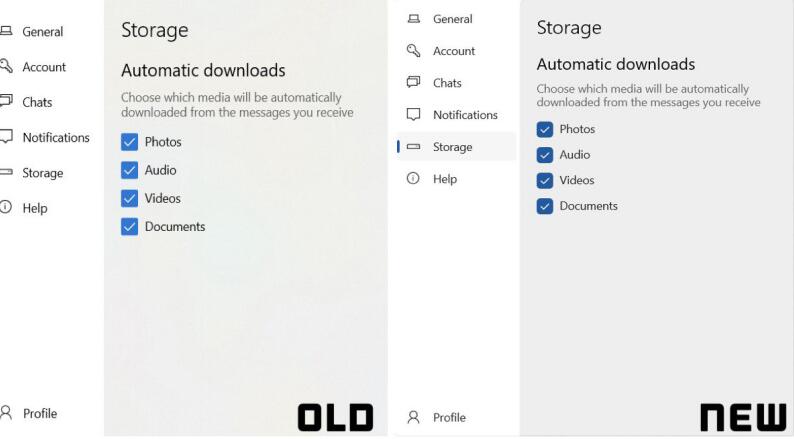Uncheck the Photos checkbox in OLD panel

(129, 142)
